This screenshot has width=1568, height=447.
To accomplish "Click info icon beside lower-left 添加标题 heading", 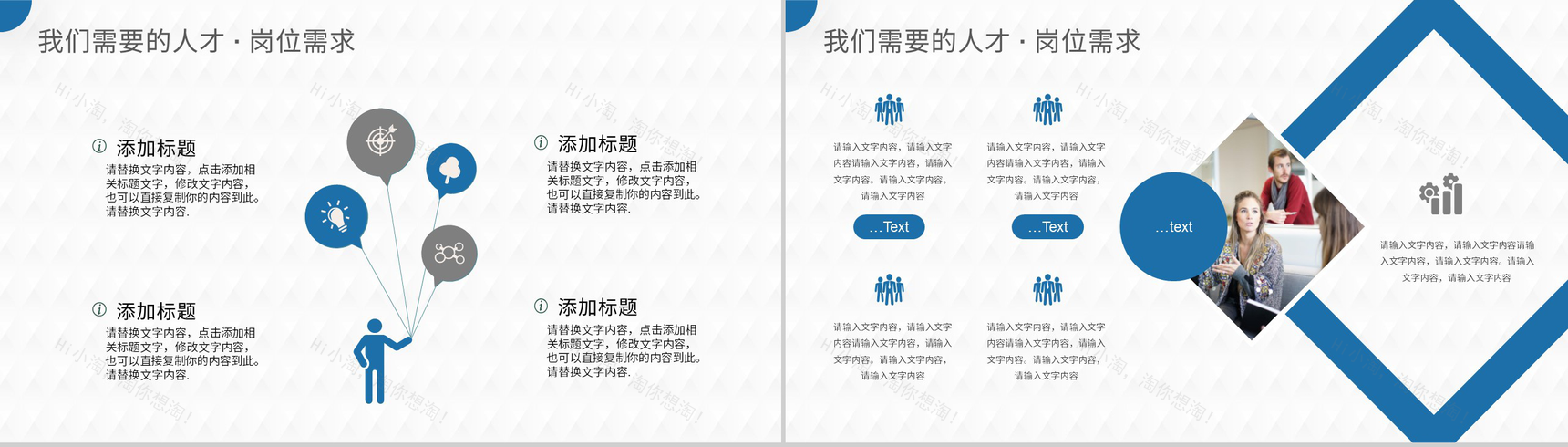I will (99, 309).
